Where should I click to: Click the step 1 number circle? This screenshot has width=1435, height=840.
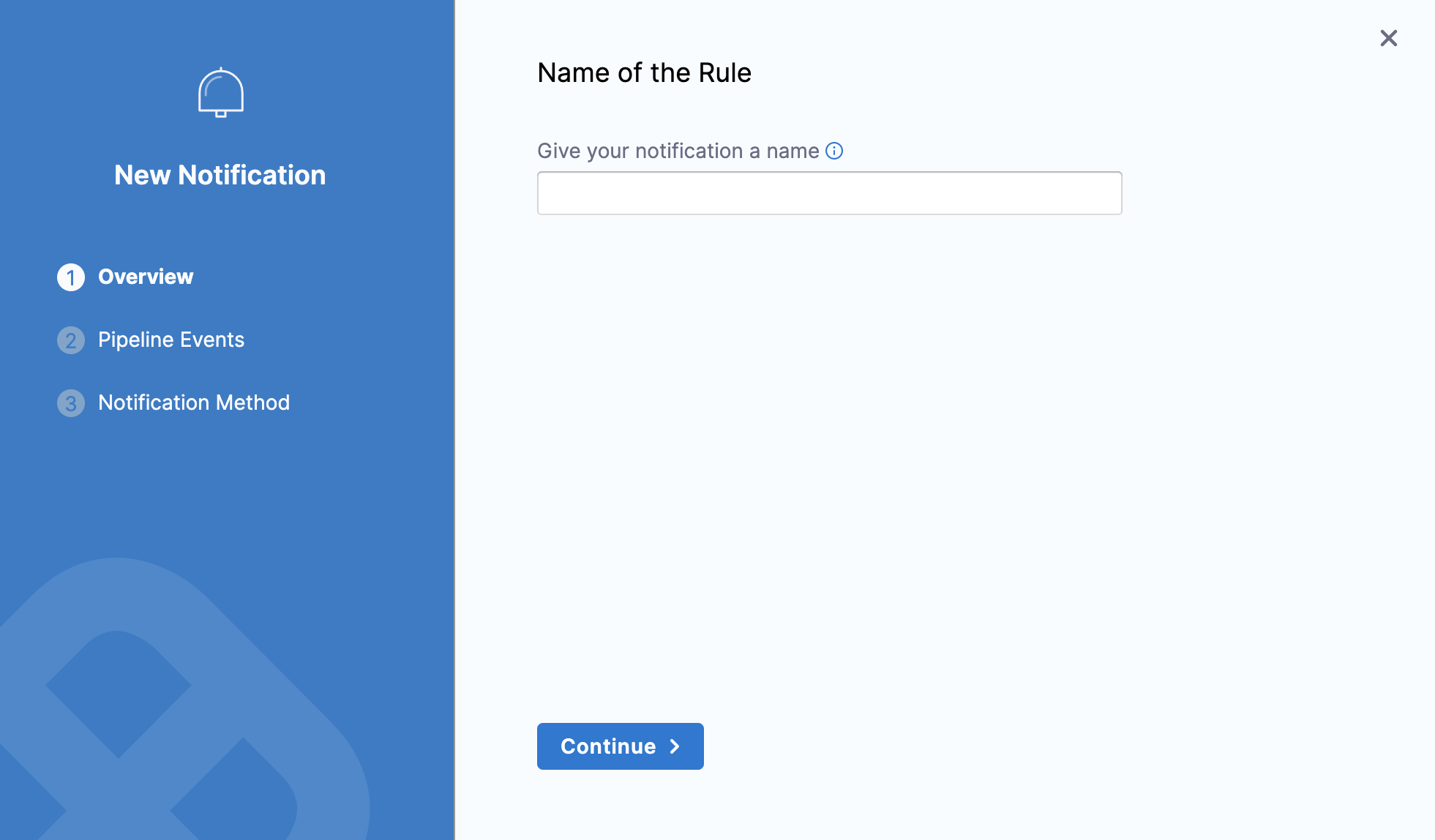click(x=71, y=277)
